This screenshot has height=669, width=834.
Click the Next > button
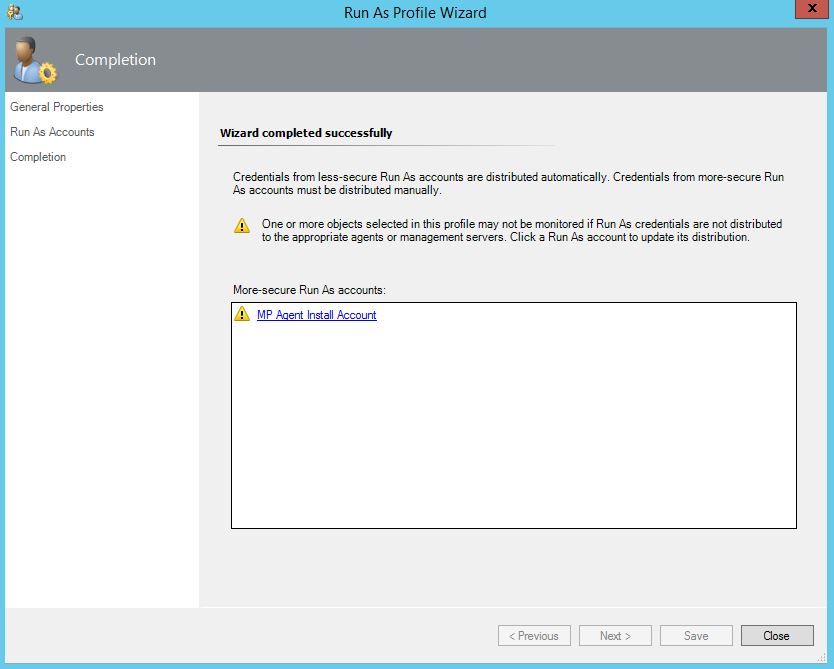pos(615,636)
